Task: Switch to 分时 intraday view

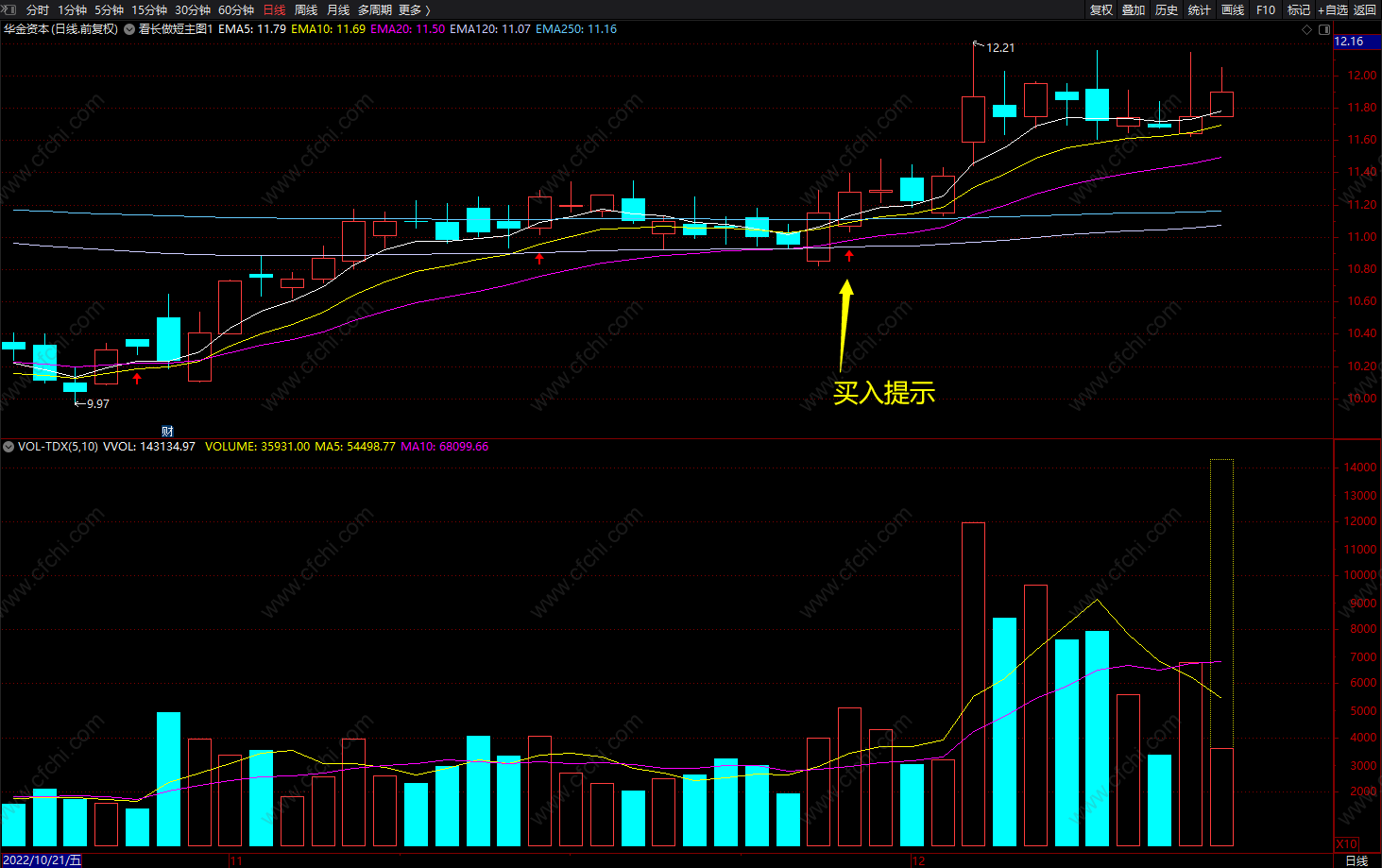Action: (x=38, y=9)
